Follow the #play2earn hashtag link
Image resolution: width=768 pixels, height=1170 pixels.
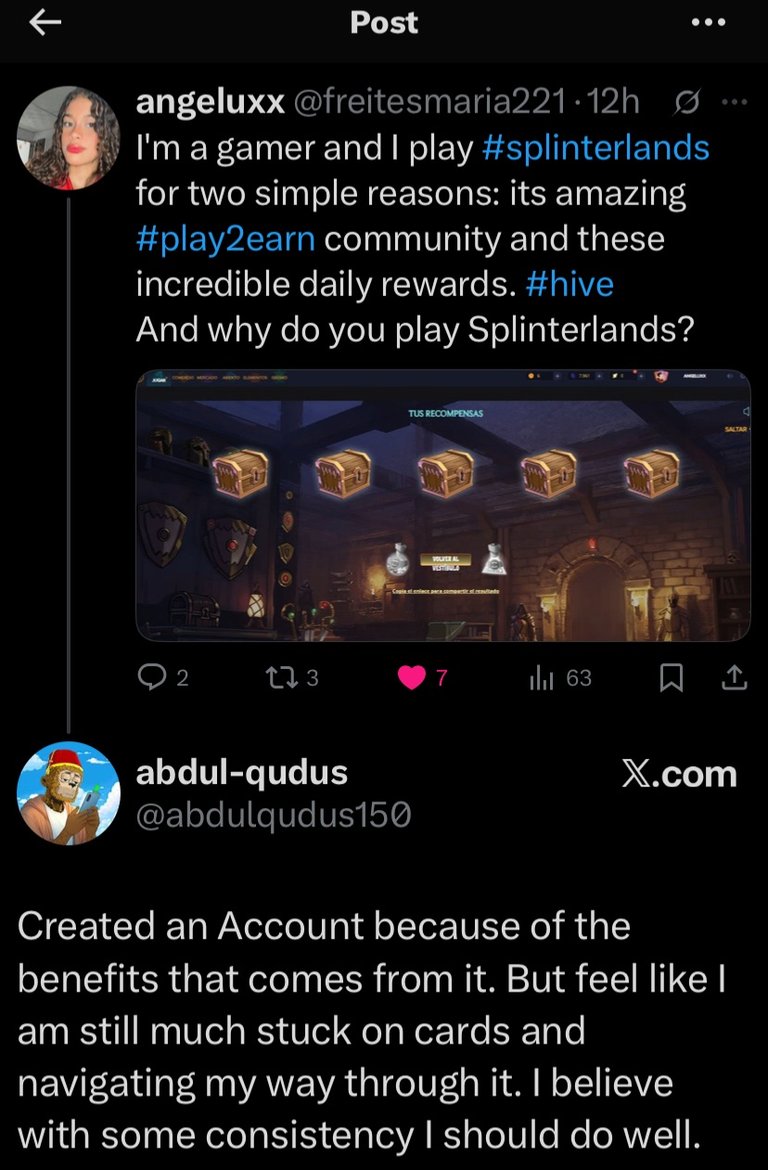pos(226,240)
